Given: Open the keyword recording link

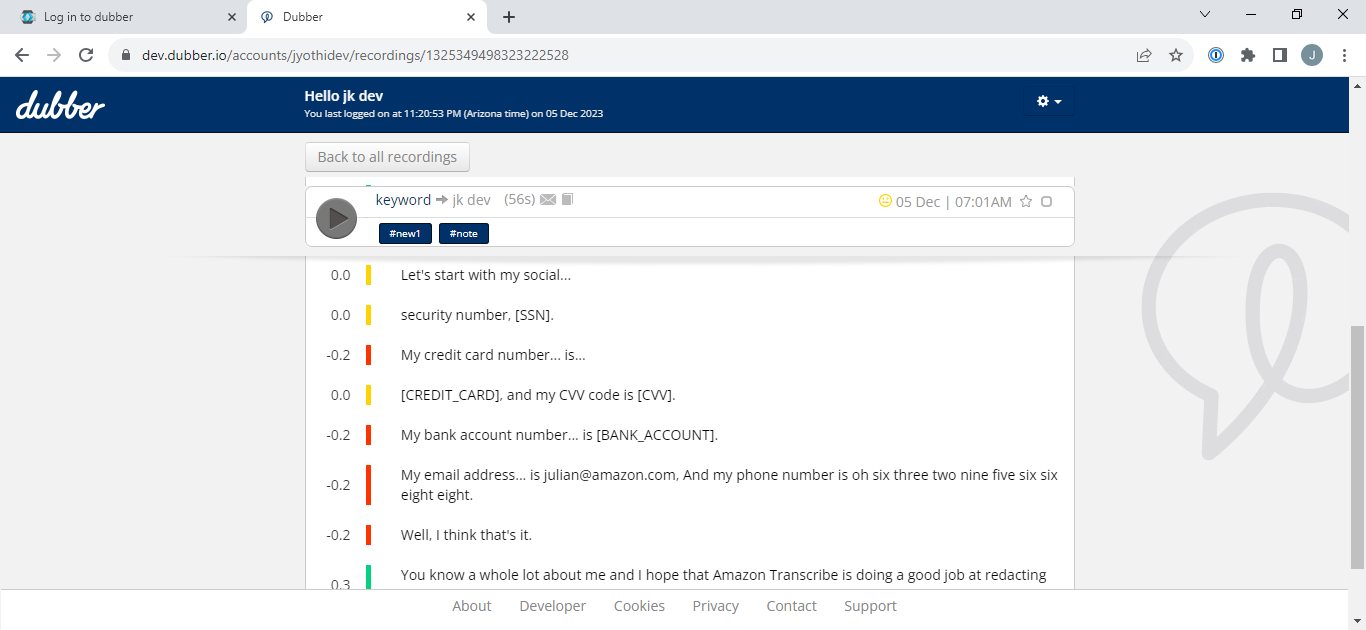Looking at the screenshot, I should click(x=402, y=199).
